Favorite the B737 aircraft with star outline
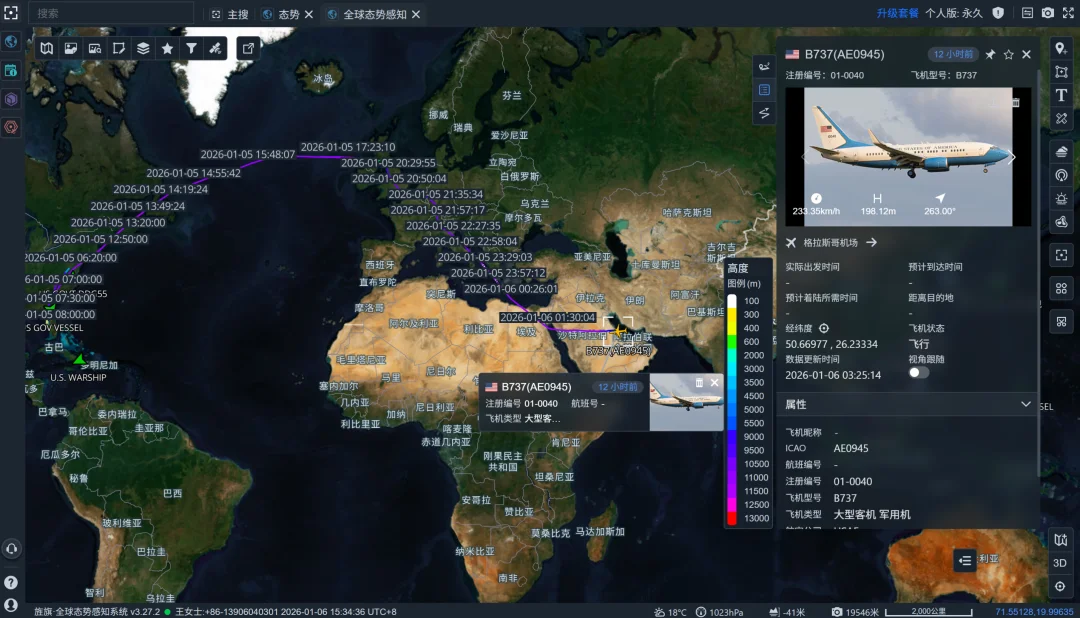Screen dimensions: 1080x618 [1008, 54]
